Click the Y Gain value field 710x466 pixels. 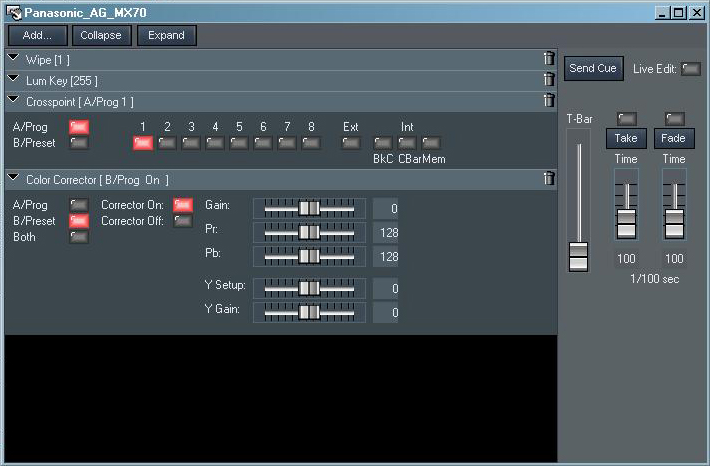(x=385, y=312)
